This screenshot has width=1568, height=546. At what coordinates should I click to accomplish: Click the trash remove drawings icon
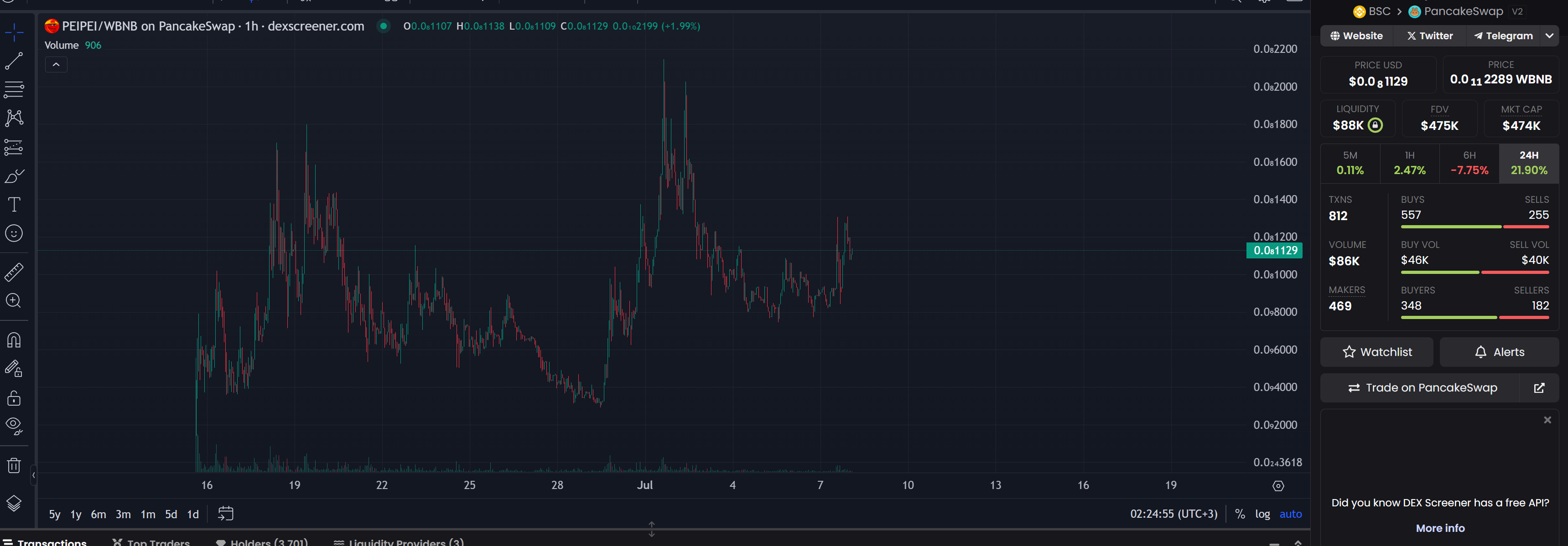[x=14, y=466]
